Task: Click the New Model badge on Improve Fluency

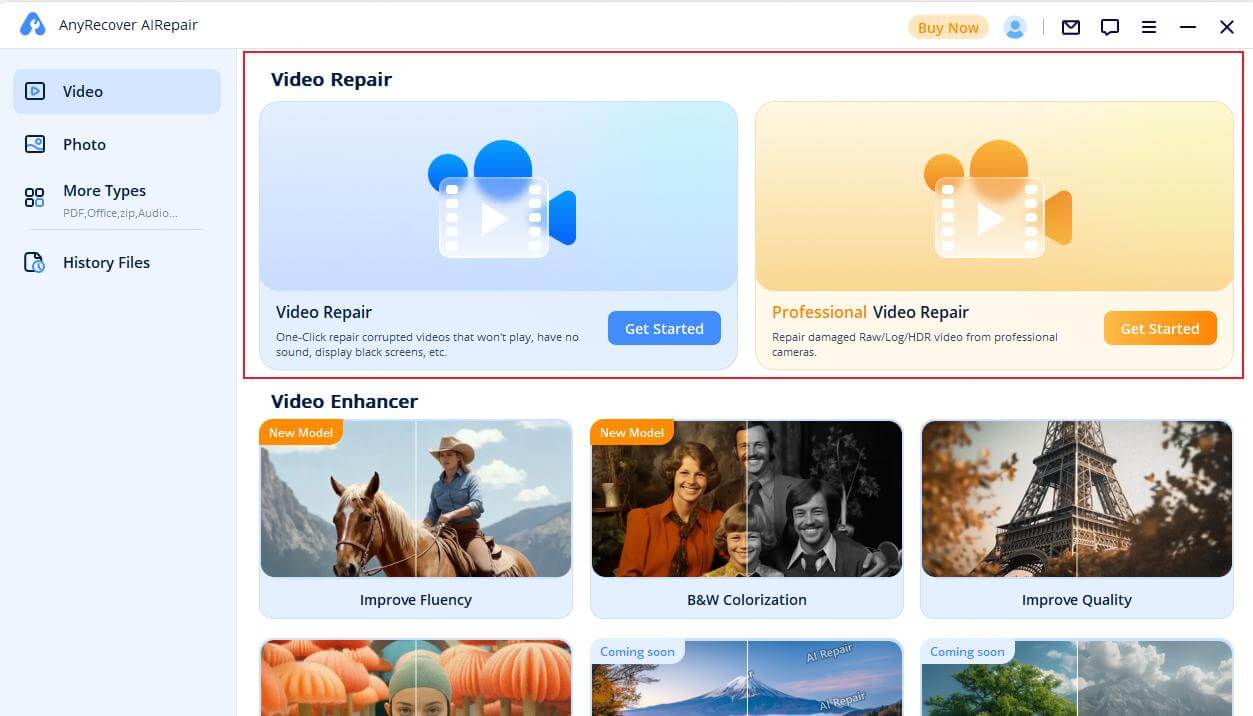Action: coord(301,432)
